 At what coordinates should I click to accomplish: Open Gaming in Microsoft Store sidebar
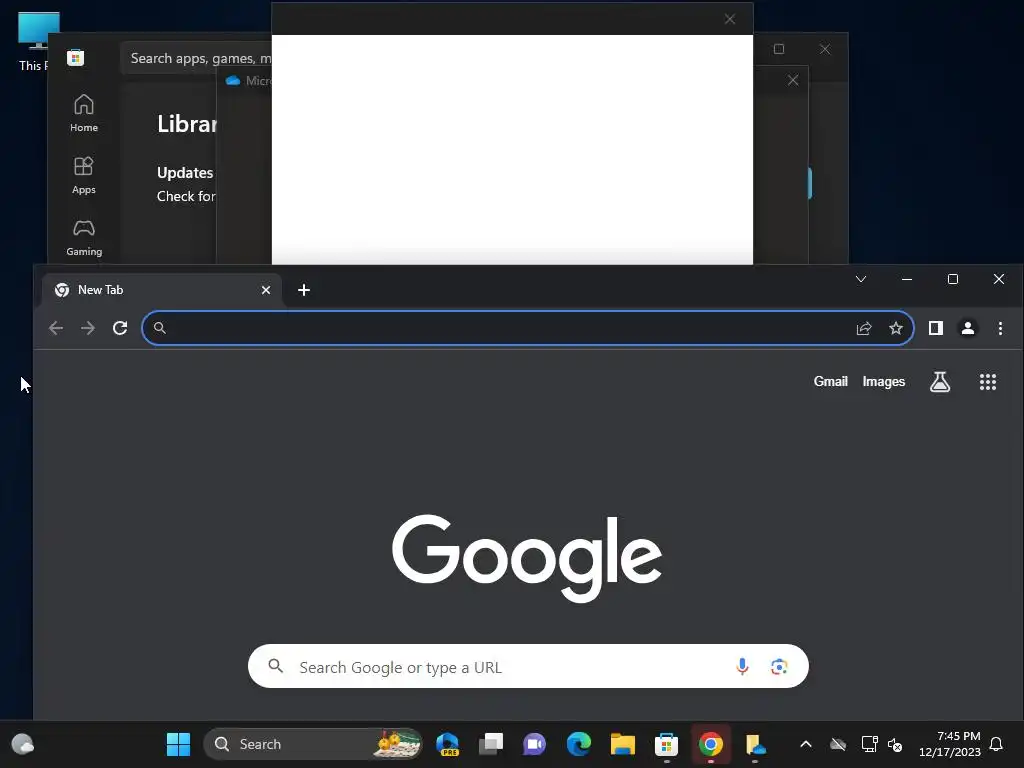(84, 238)
